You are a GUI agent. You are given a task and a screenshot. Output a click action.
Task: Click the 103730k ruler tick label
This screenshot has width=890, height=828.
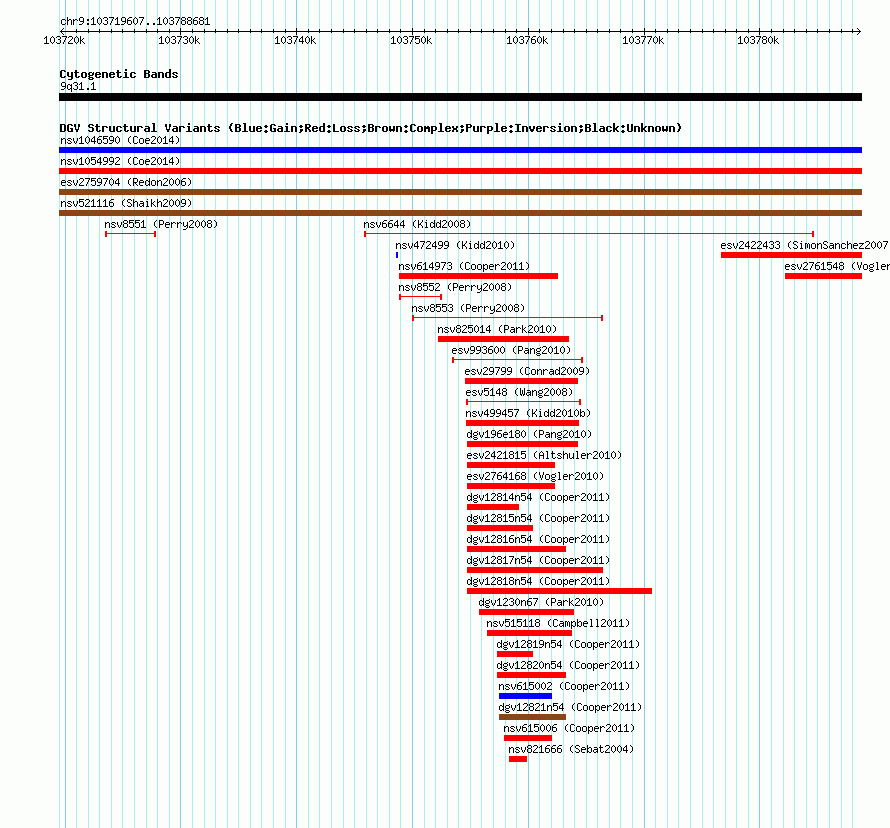click(x=179, y=40)
